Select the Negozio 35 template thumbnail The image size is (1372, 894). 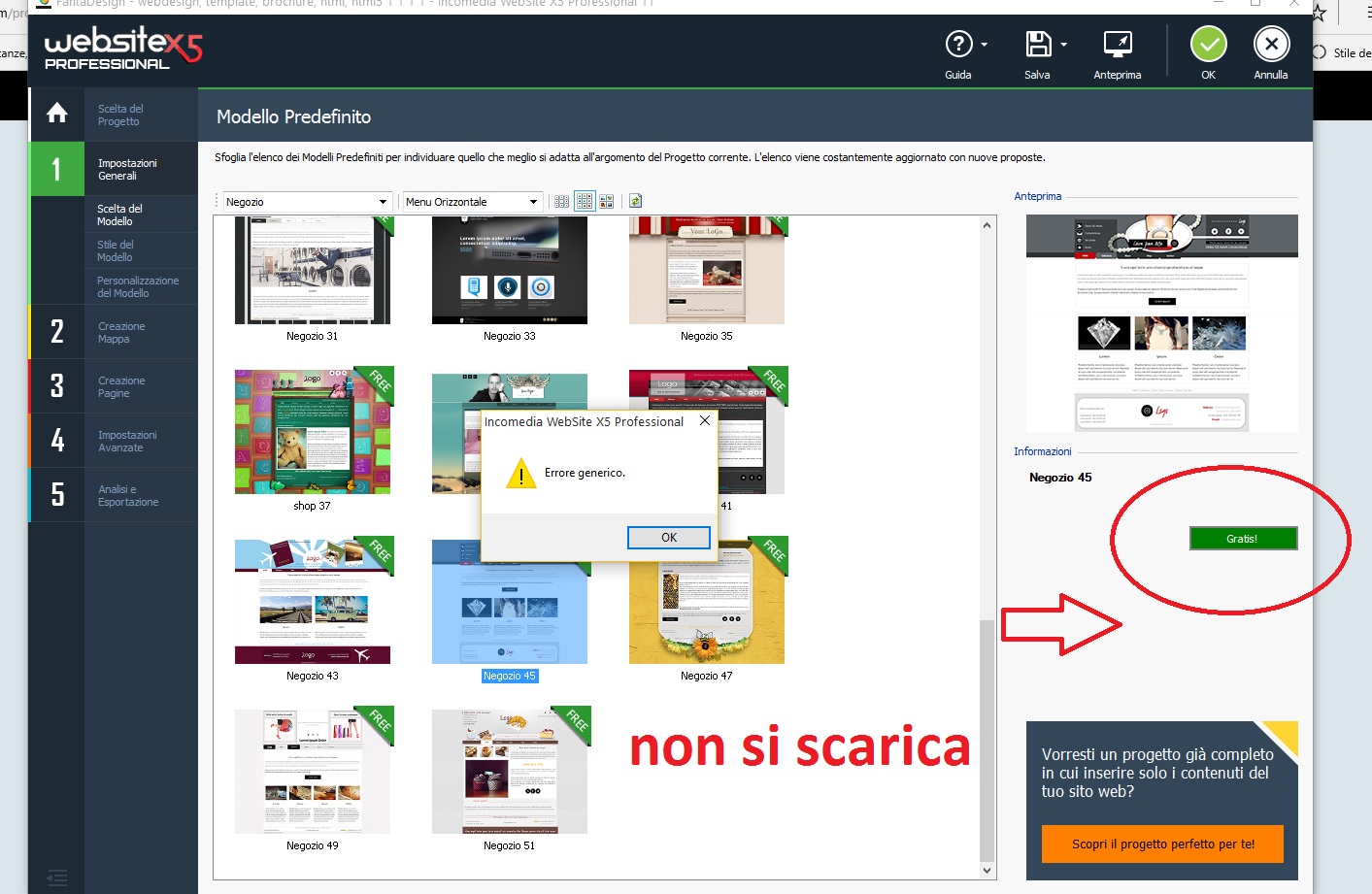[x=707, y=270]
